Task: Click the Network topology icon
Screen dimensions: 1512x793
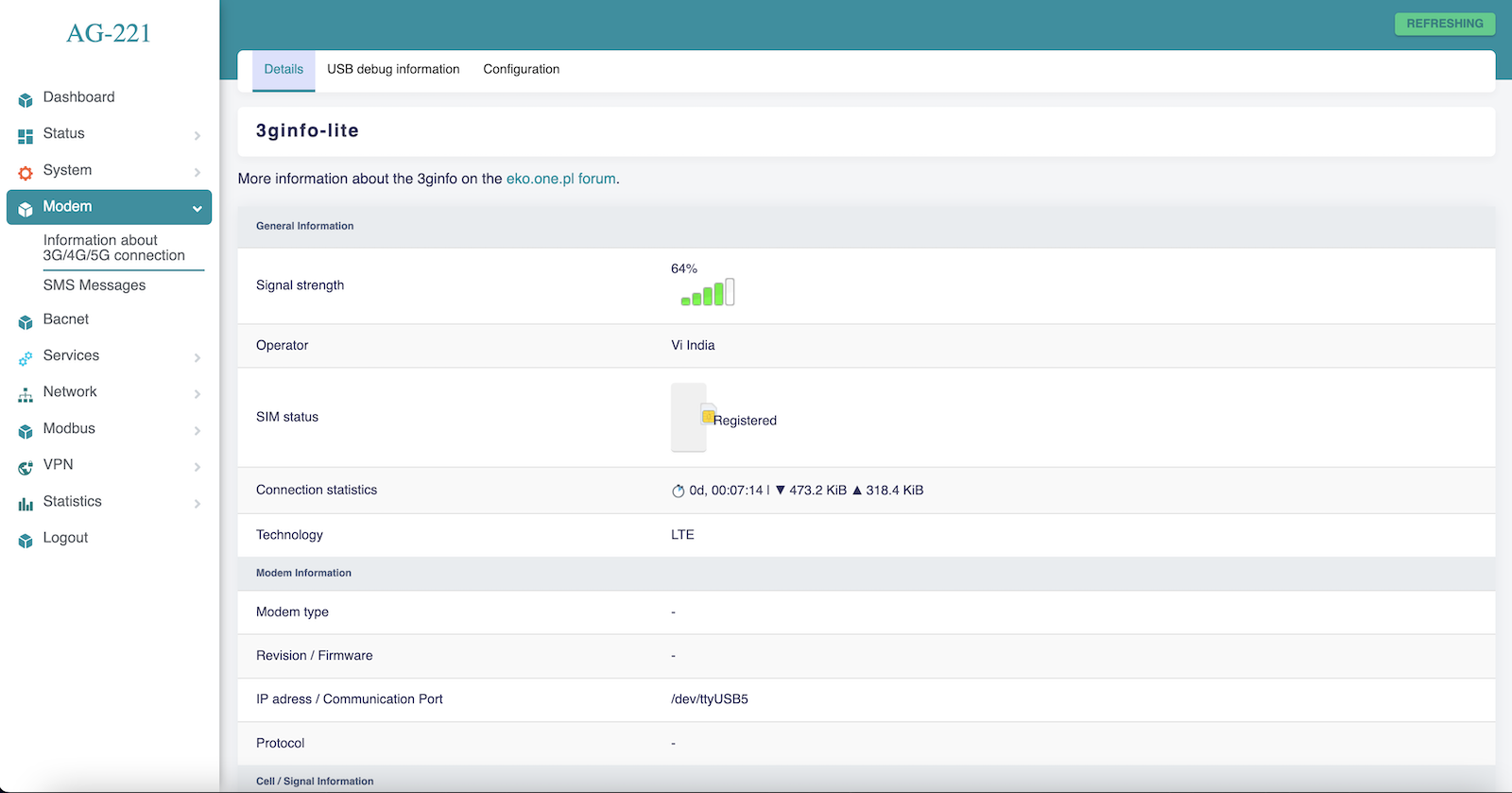Action: pos(26,394)
